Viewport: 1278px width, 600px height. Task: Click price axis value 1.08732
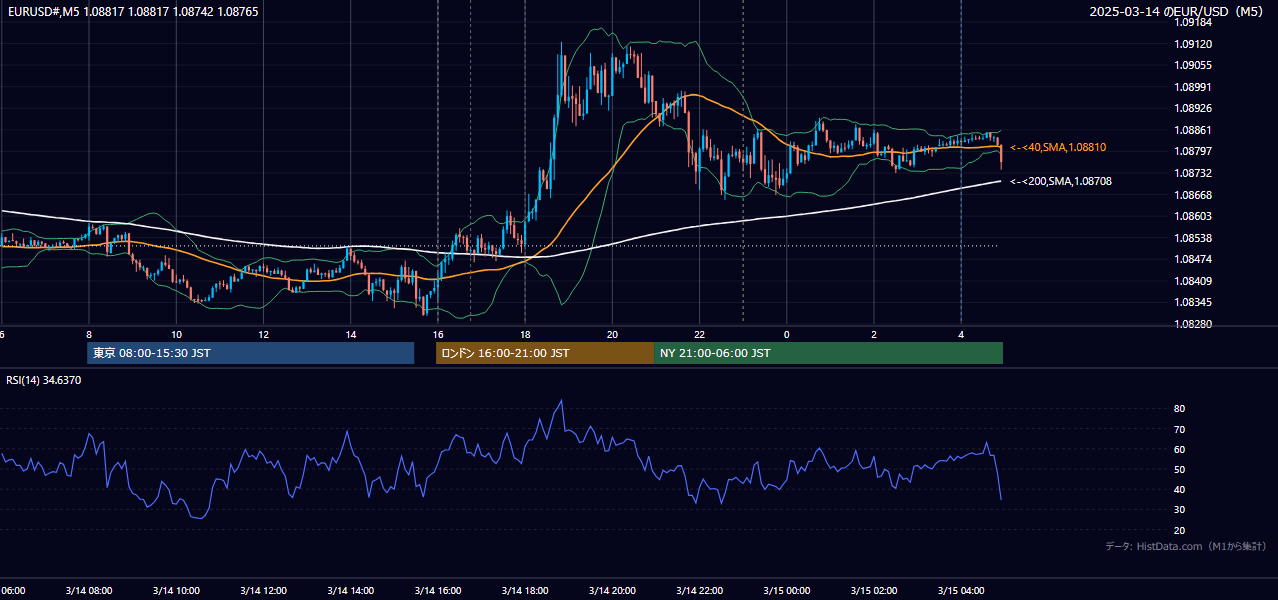(x=1192, y=173)
